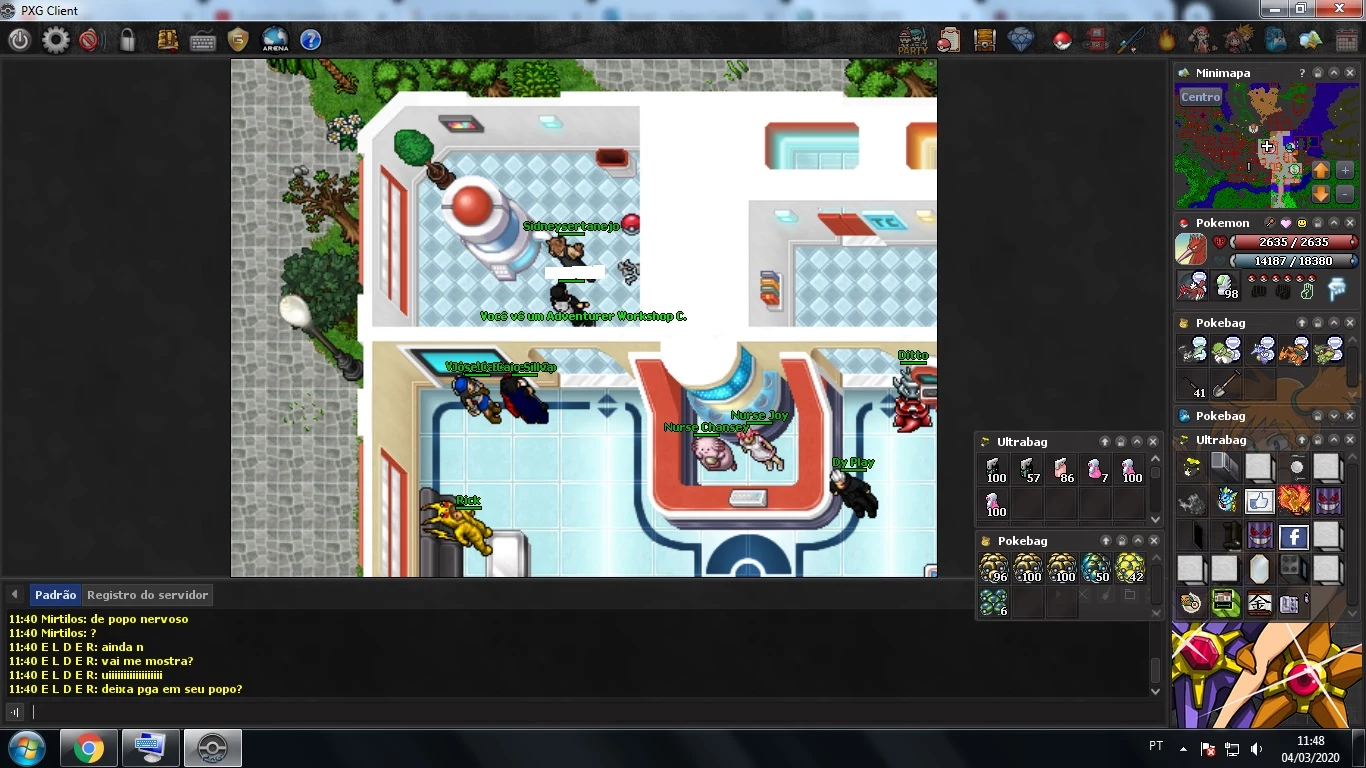This screenshot has height=768, width=1366.
Task: Go down a floor with minimap orange down arrow
Action: (1321, 194)
